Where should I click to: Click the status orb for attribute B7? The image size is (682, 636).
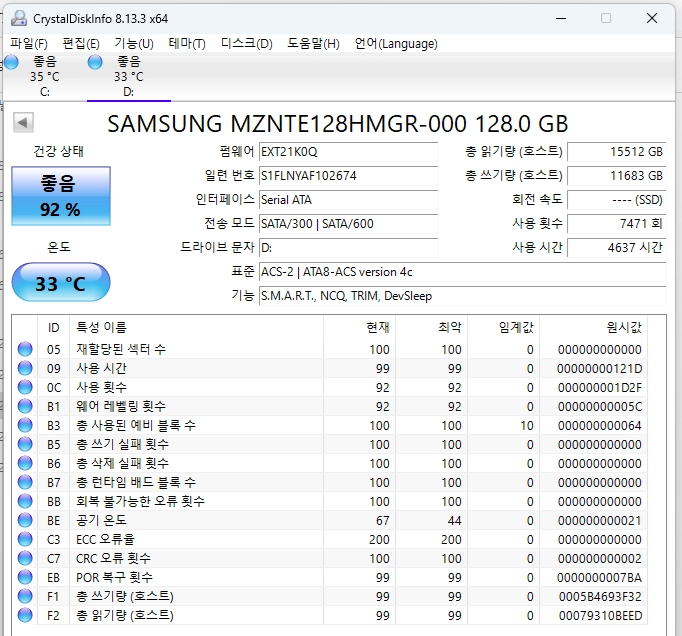click(25, 482)
